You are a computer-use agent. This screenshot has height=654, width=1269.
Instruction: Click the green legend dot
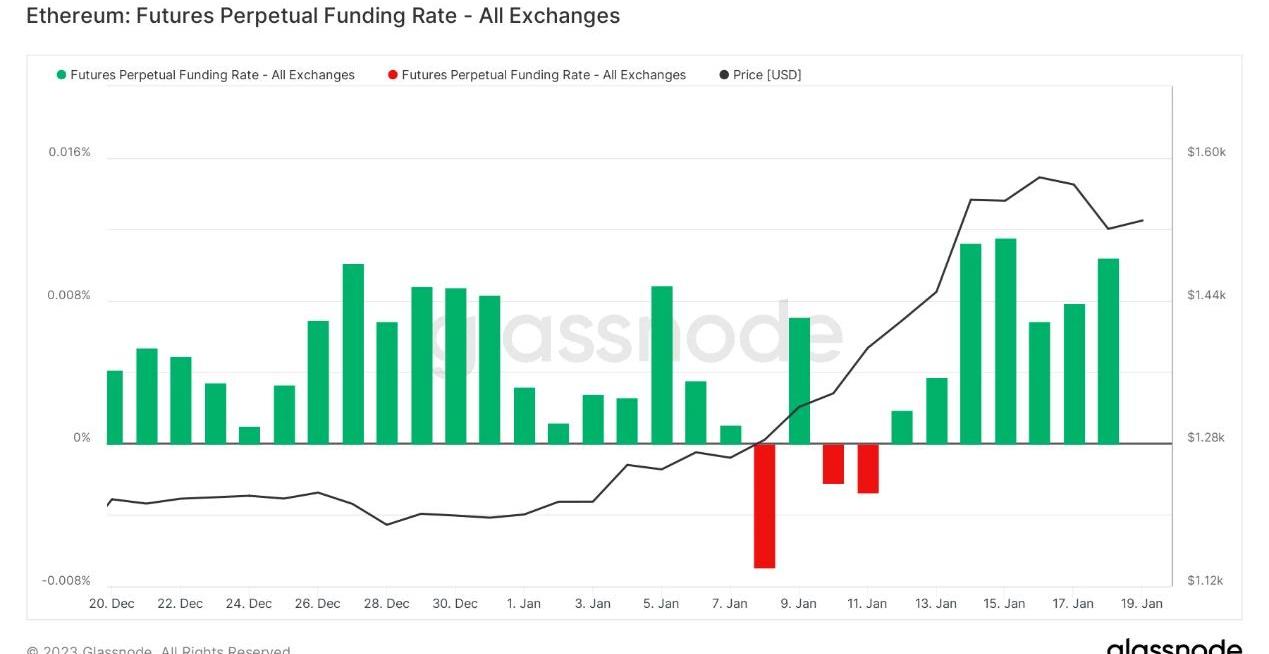(62, 75)
